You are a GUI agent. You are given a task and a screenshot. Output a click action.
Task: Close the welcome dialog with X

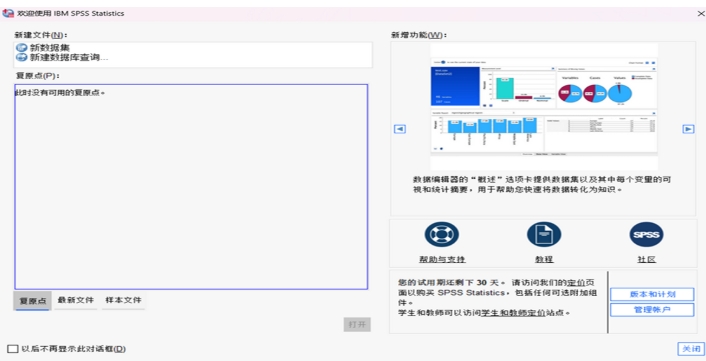tap(701, 14)
